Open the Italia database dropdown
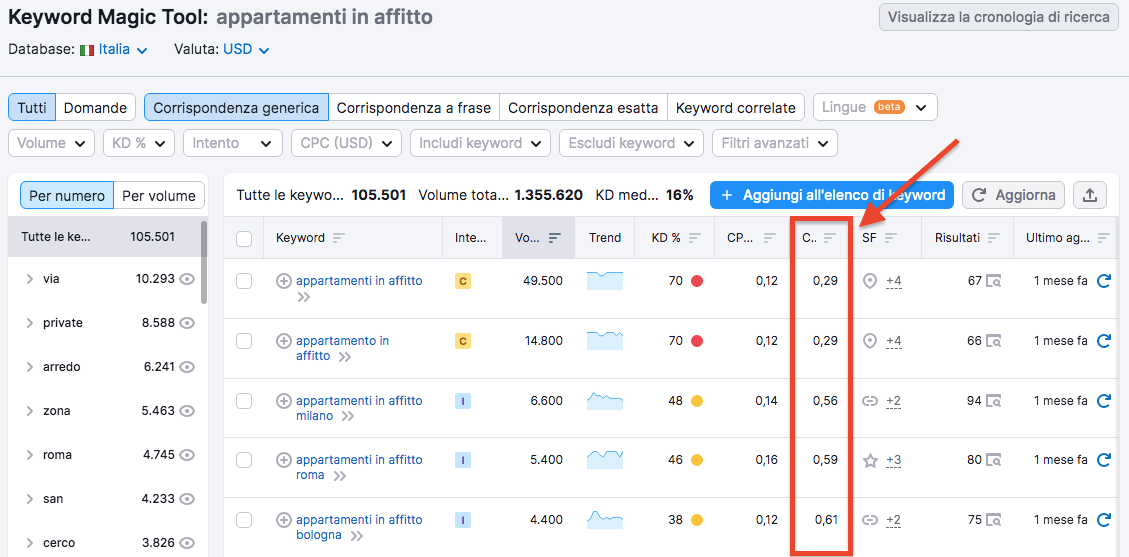Viewport: 1129px width, 557px height. pos(114,49)
